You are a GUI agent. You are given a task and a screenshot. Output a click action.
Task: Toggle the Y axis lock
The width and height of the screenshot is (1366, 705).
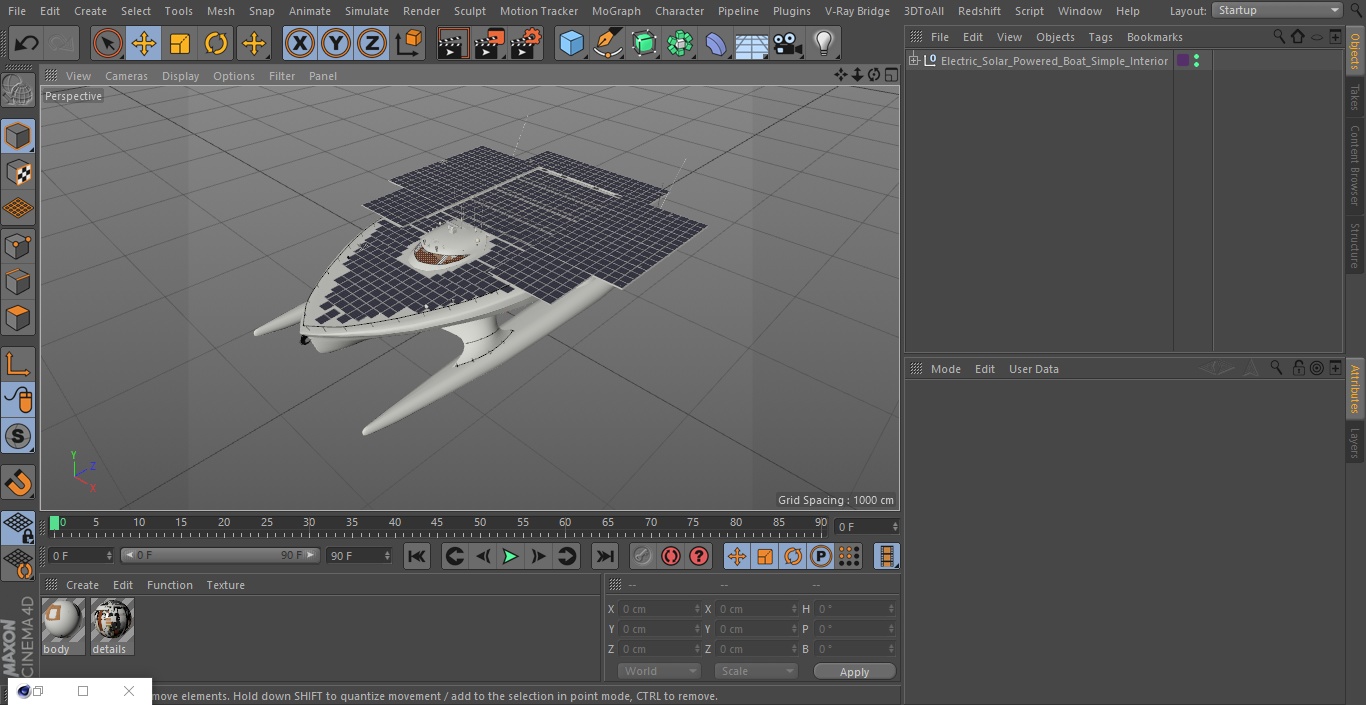click(x=336, y=43)
